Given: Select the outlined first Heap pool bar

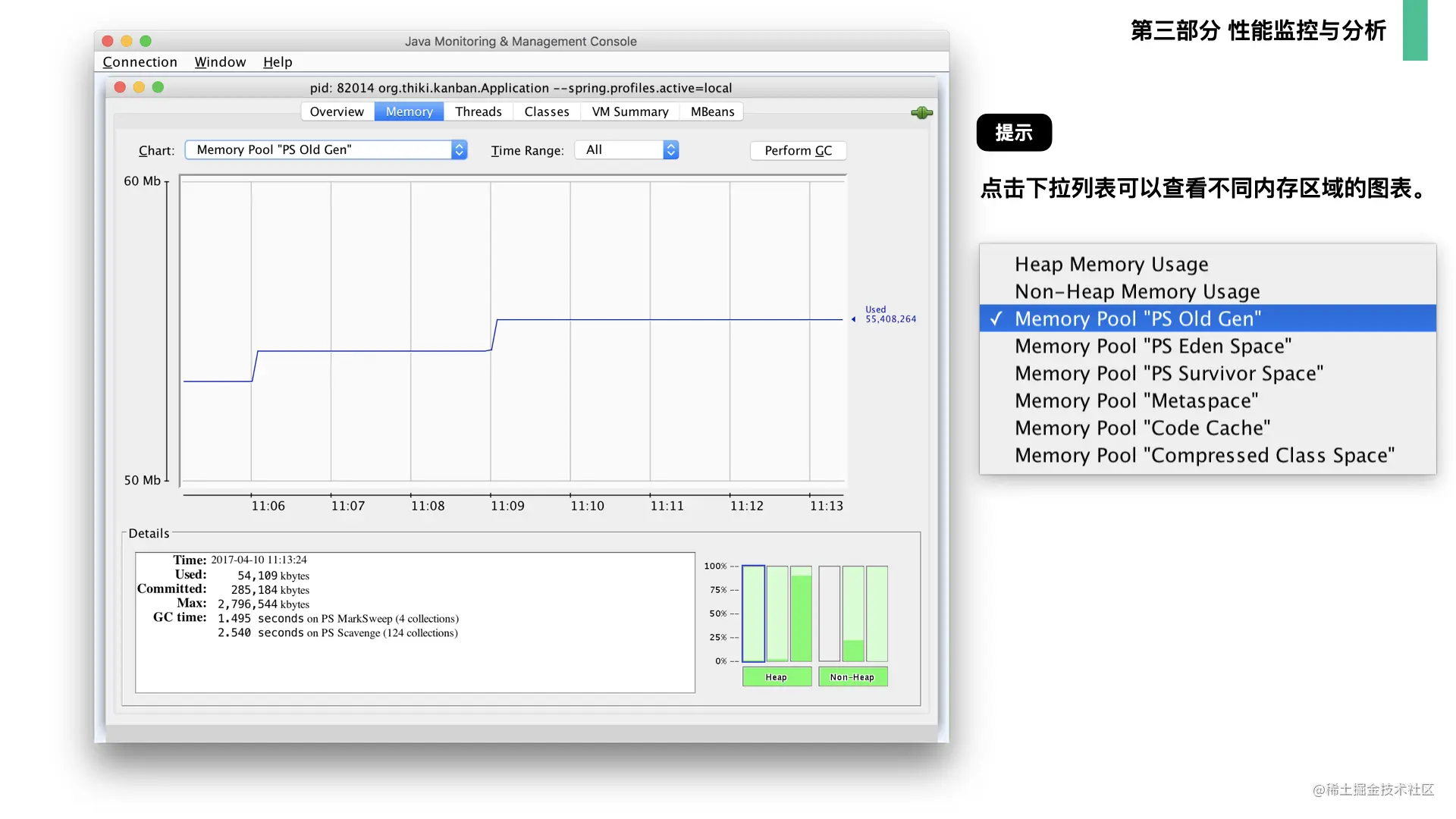Looking at the screenshot, I should coord(753,613).
